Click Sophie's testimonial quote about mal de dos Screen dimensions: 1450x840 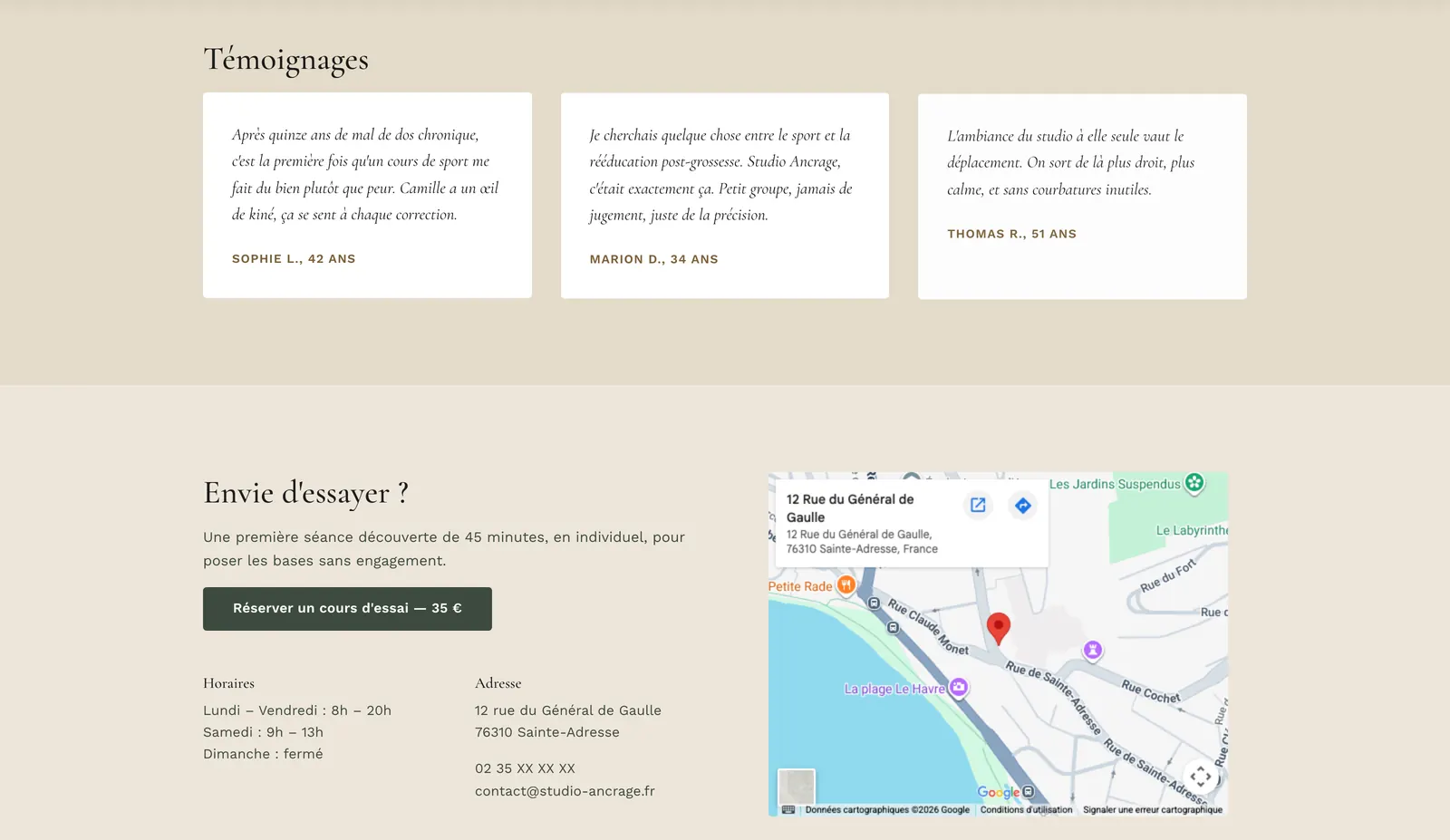coord(366,175)
